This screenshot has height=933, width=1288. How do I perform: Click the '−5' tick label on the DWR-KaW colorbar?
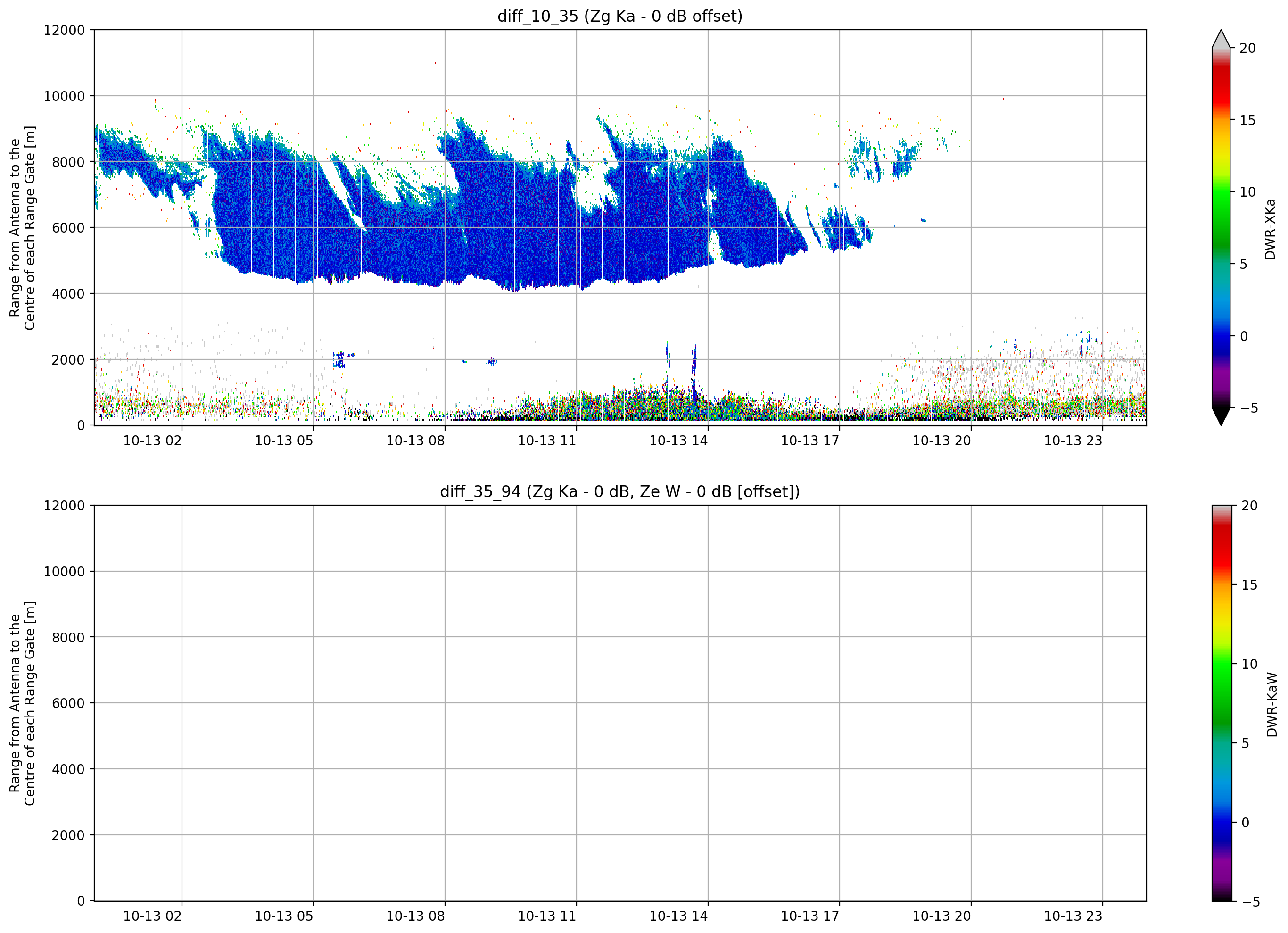[1250, 902]
